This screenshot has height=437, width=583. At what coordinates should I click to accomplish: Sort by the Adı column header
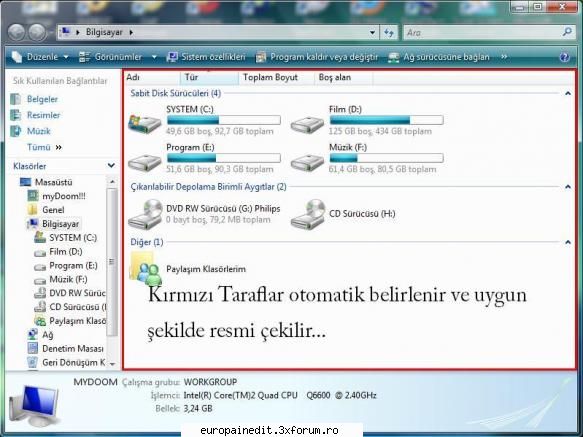(152, 77)
